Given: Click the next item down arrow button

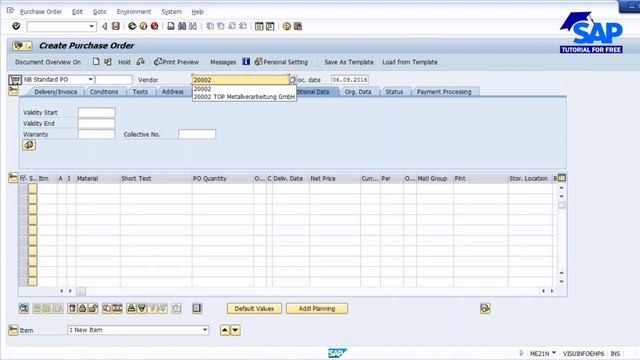Looking at the screenshot, I should pyautogui.click(x=236, y=330).
